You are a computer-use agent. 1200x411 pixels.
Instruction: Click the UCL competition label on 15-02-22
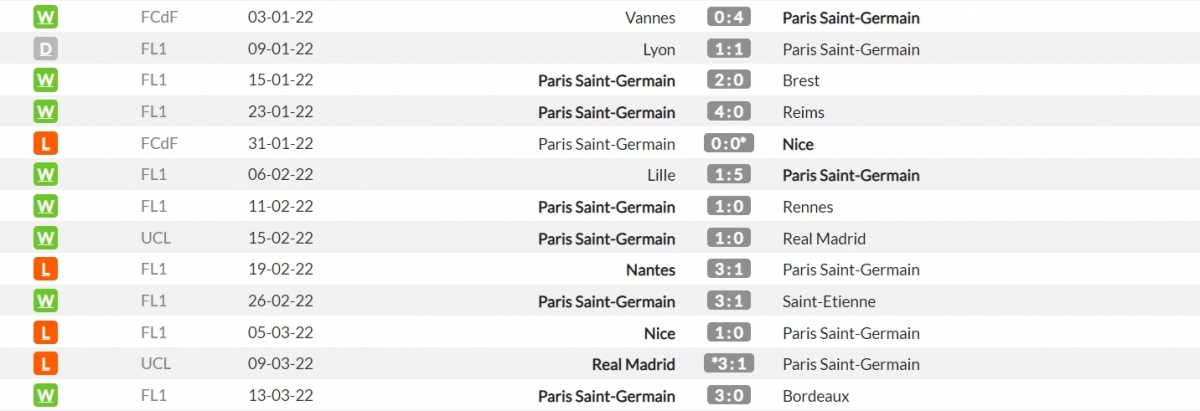coord(157,239)
